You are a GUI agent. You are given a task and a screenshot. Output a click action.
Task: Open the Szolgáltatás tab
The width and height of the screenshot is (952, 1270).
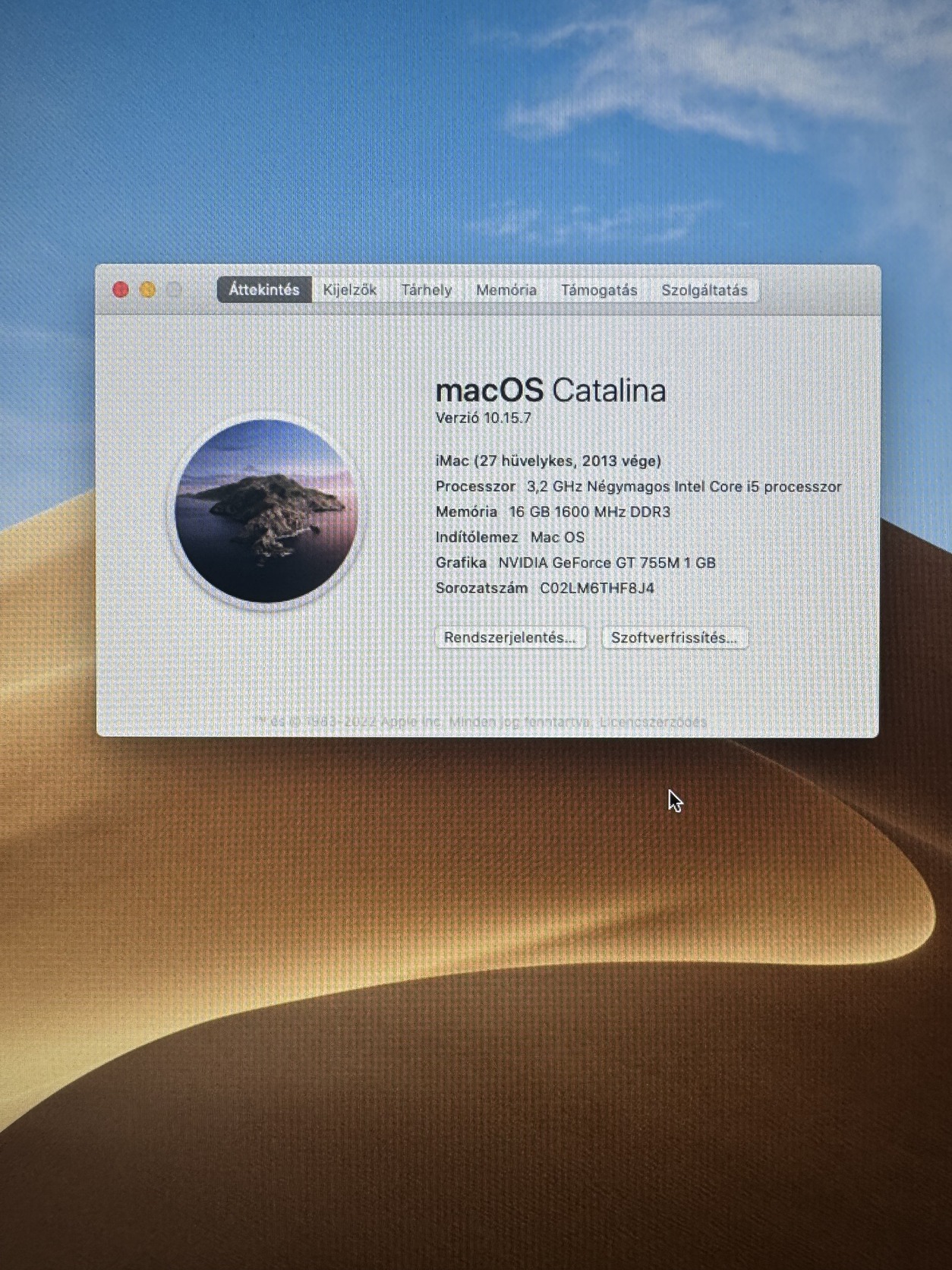point(705,289)
